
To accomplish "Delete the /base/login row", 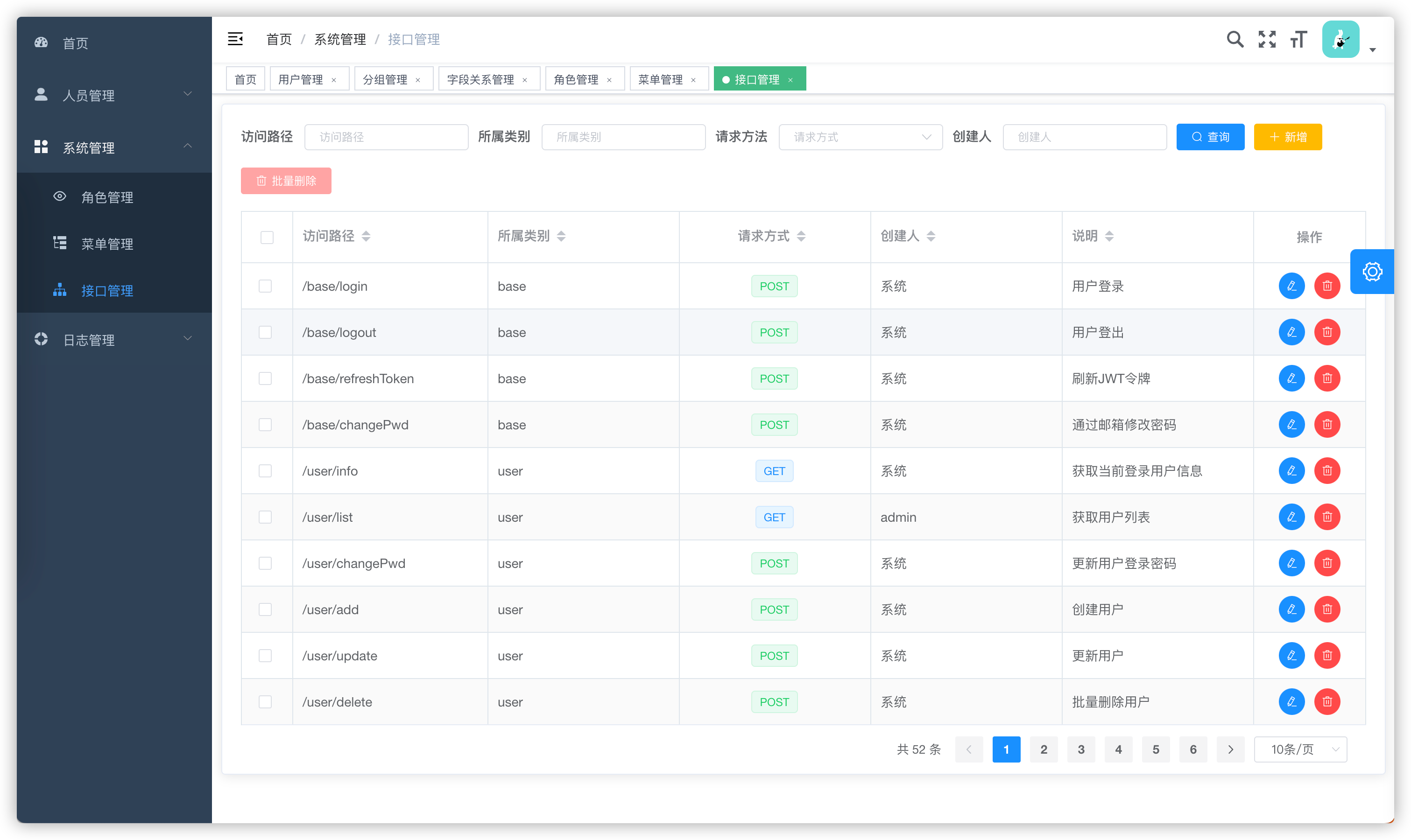I will tap(1326, 286).
